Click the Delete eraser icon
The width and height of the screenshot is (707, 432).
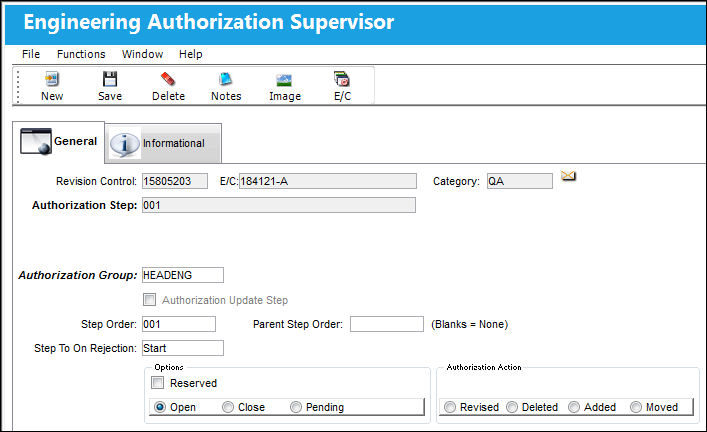(168, 79)
